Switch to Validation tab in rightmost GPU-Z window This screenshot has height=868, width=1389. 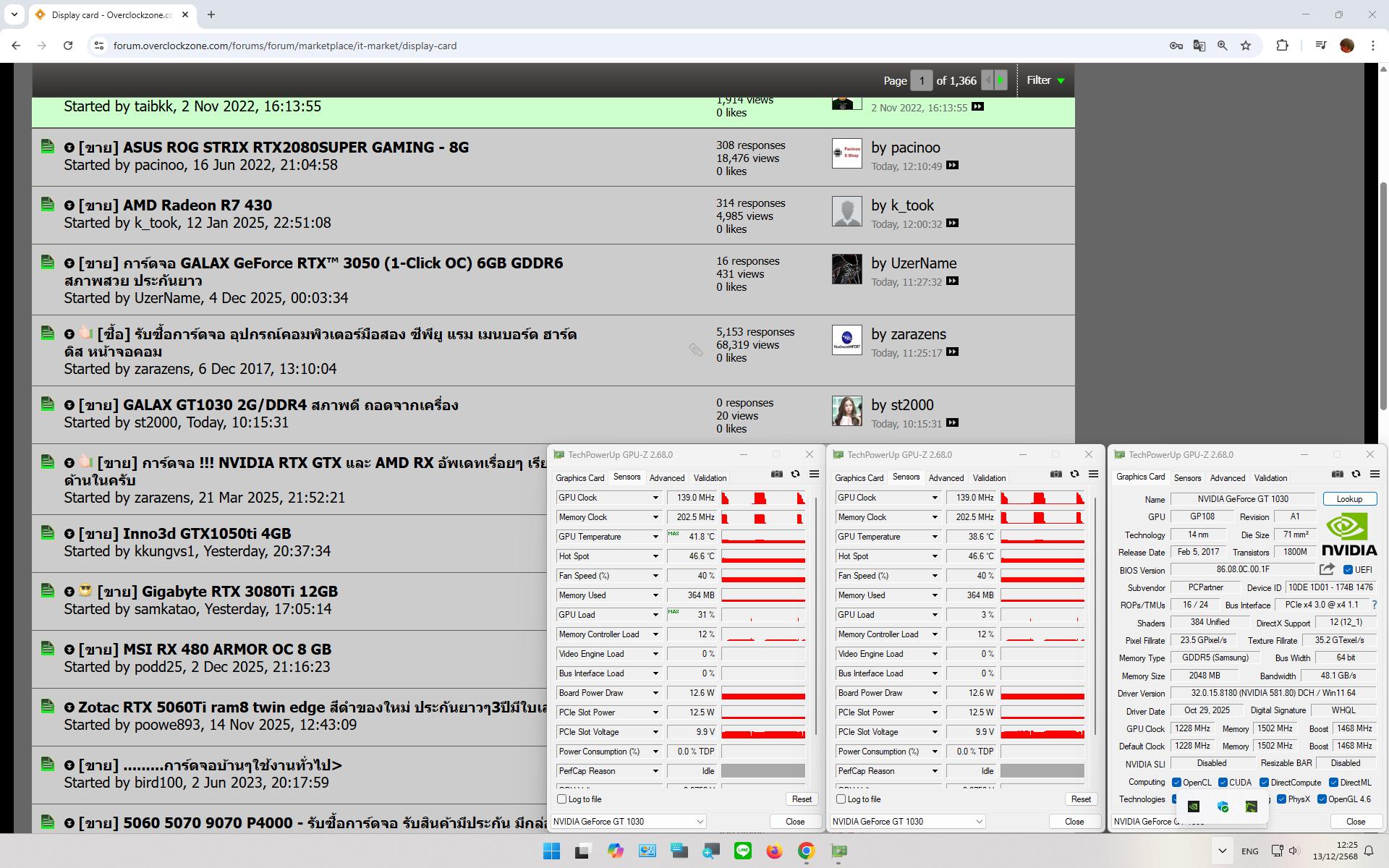pyautogui.click(x=1270, y=477)
